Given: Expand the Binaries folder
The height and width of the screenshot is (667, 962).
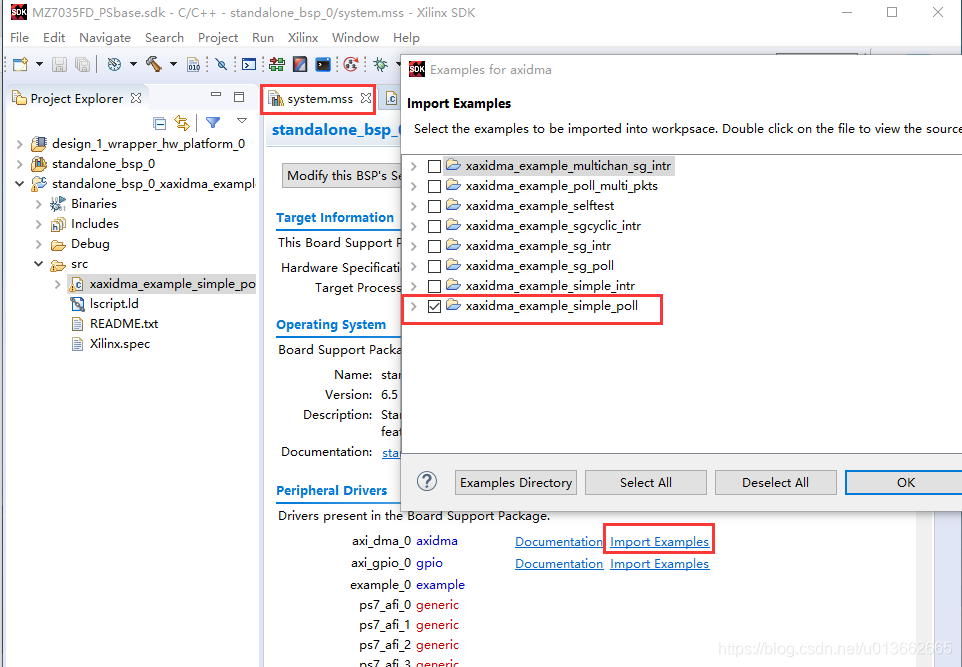Looking at the screenshot, I should (x=39, y=204).
